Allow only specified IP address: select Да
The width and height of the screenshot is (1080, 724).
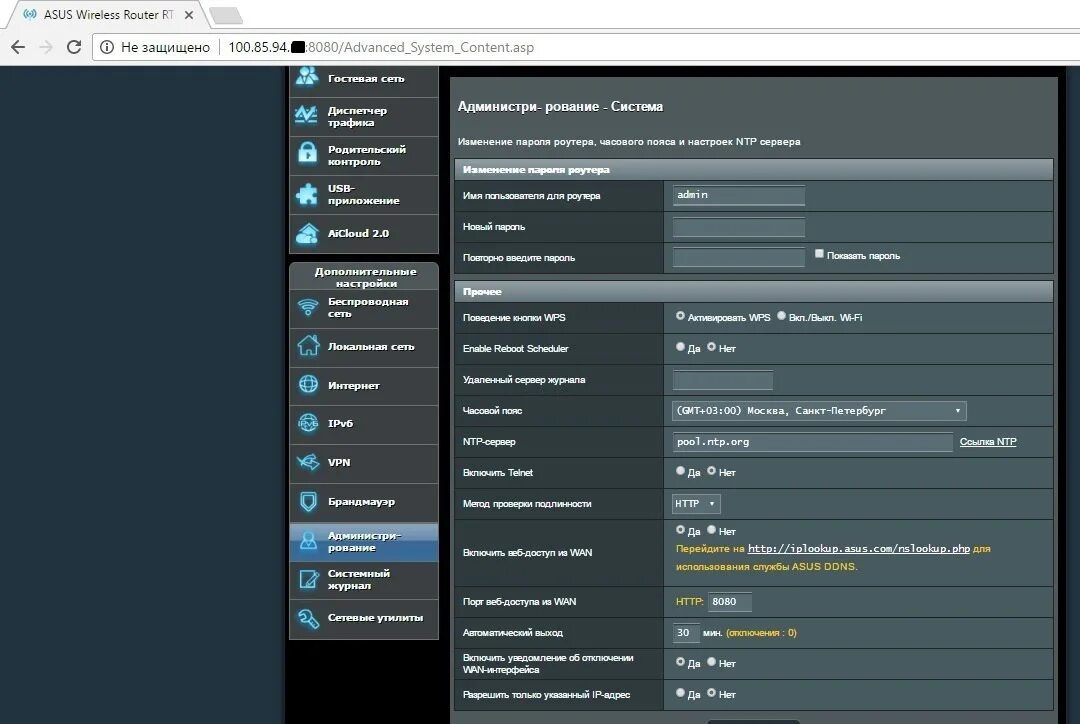(681, 693)
